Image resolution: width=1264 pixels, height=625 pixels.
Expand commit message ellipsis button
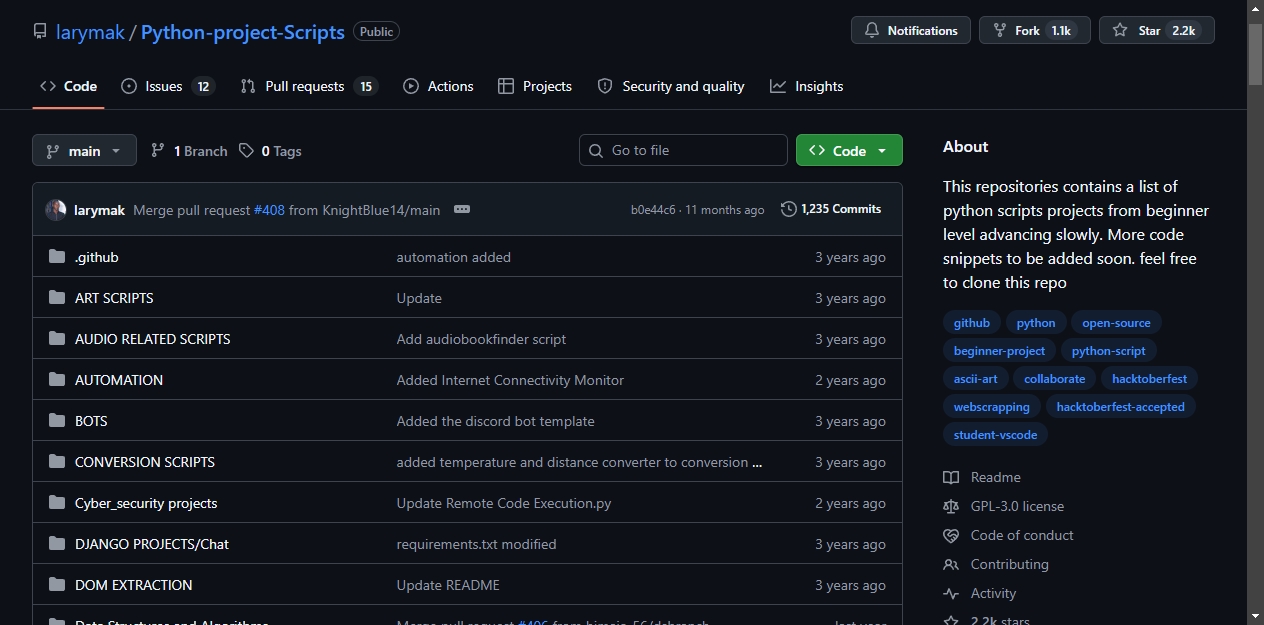[461, 210]
